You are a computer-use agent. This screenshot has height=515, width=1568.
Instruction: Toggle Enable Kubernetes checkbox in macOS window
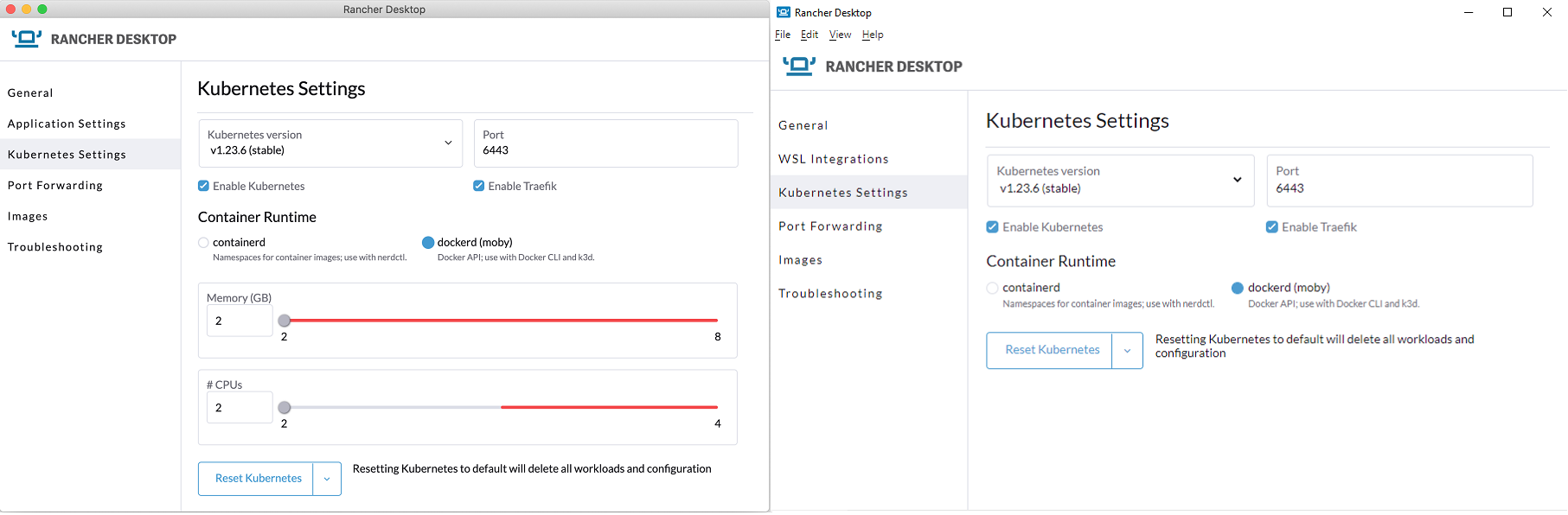click(203, 186)
